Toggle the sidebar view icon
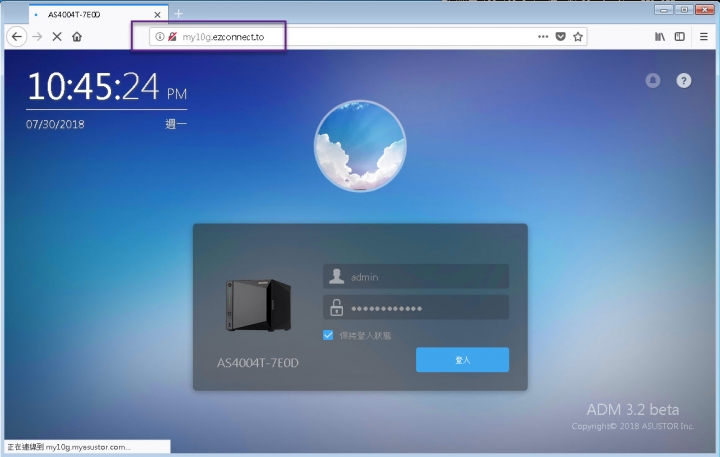 point(680,37)
